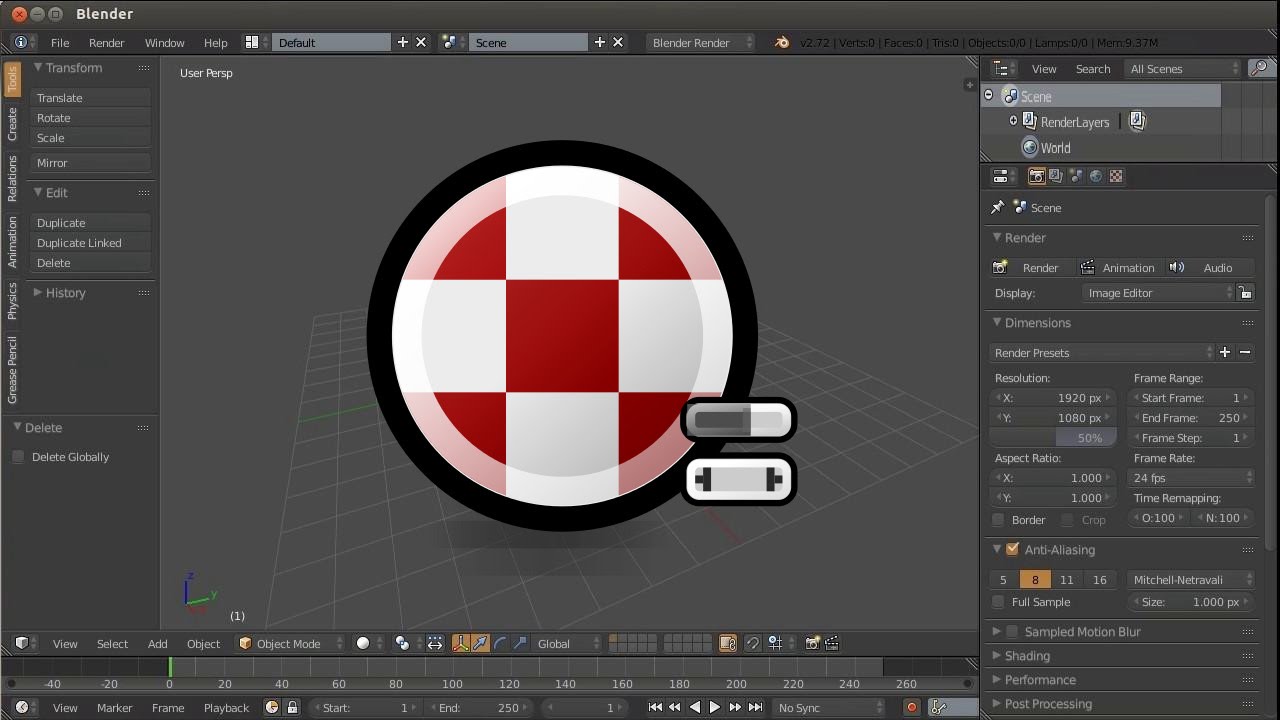Open the outliner editor type selector
This screenshot has height=720, width=1280.
1004,68
